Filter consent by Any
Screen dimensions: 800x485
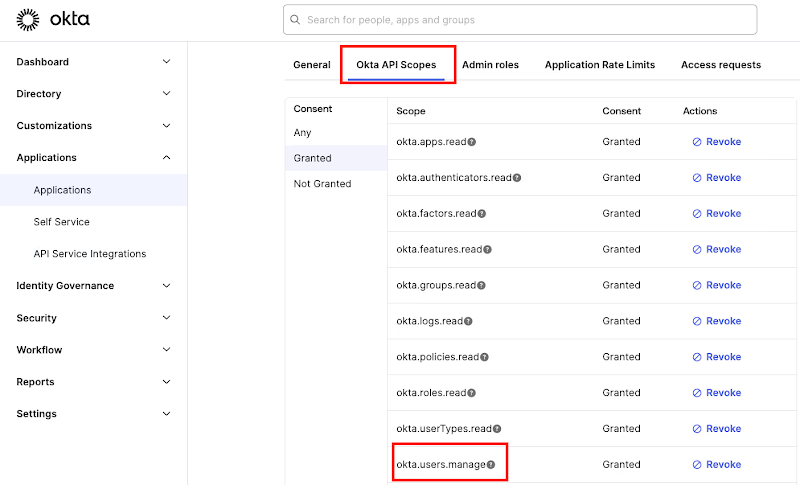coord(302,133)
